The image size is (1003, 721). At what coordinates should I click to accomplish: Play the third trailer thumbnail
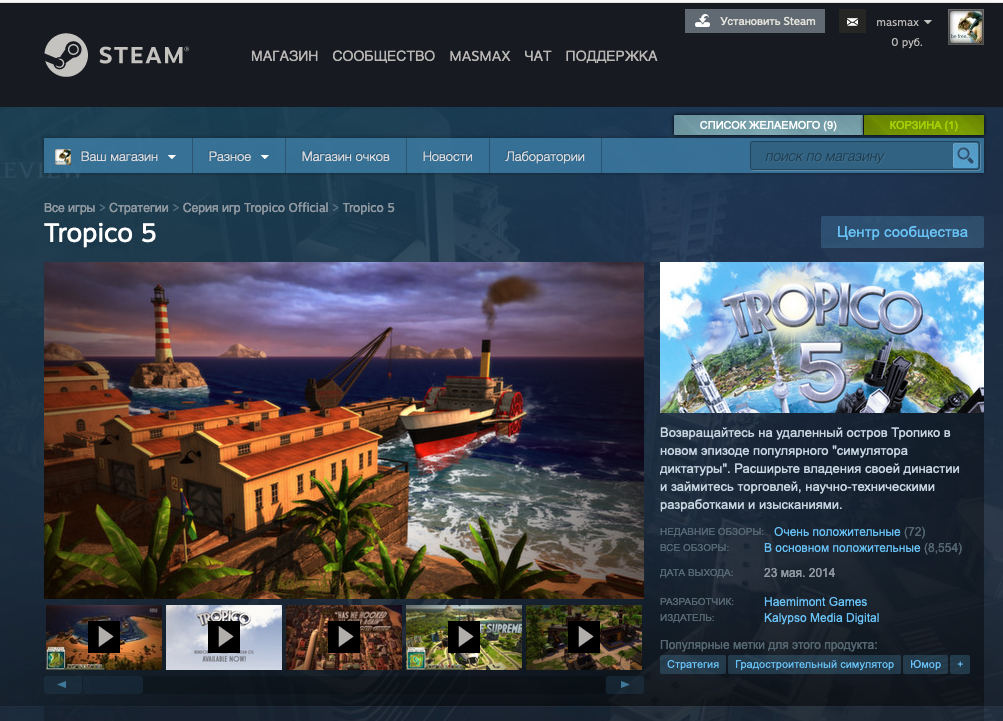pos(344,637)
